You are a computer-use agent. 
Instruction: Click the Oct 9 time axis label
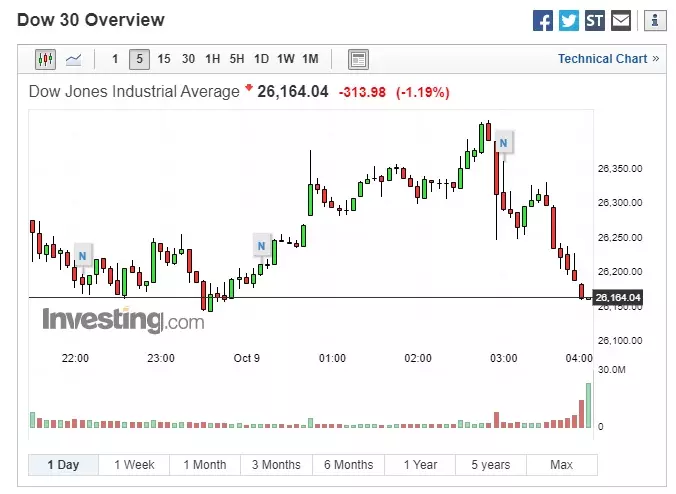(x=247, y=358)
